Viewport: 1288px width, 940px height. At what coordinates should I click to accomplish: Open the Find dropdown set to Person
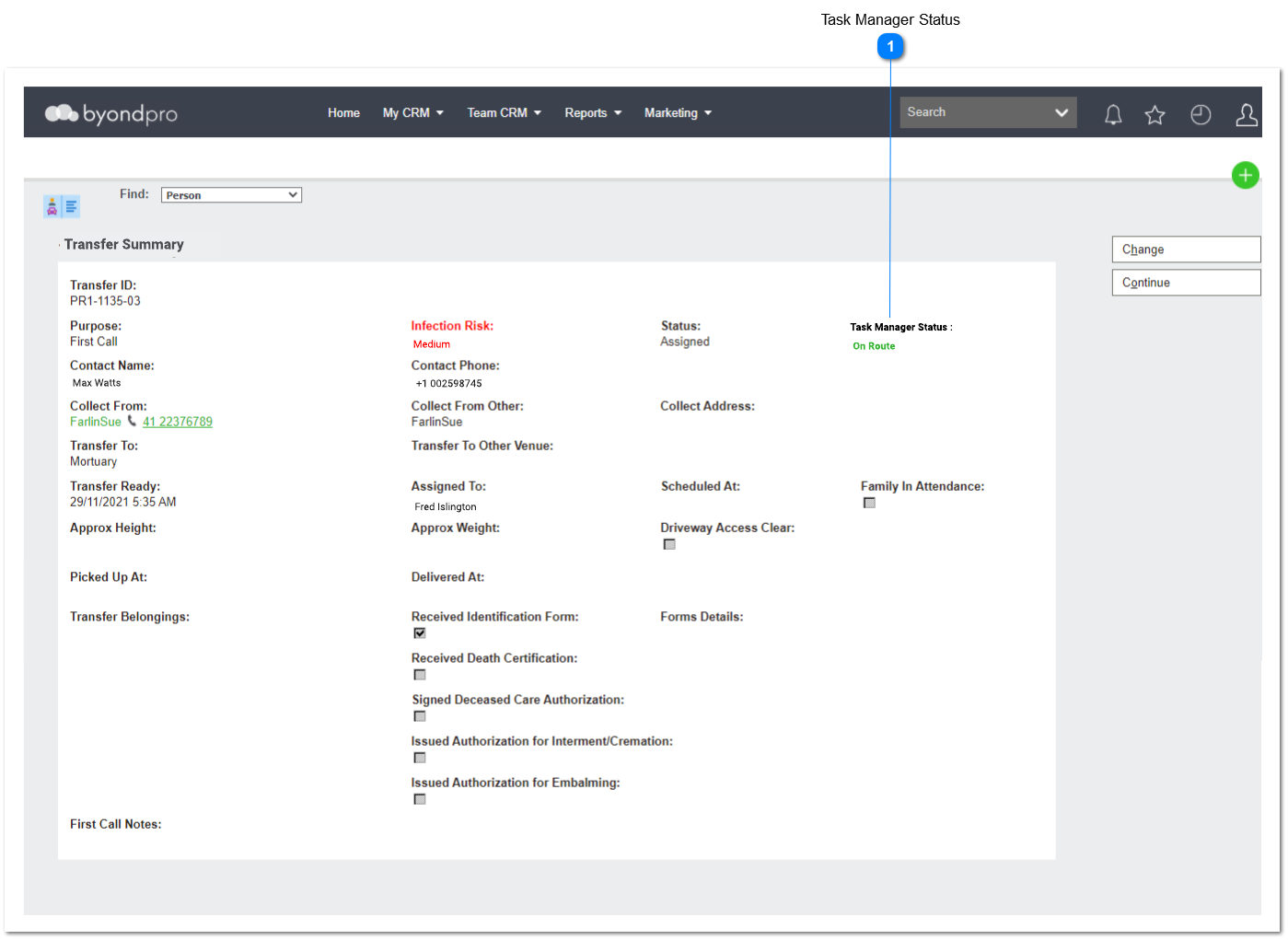tap(231, 195)
